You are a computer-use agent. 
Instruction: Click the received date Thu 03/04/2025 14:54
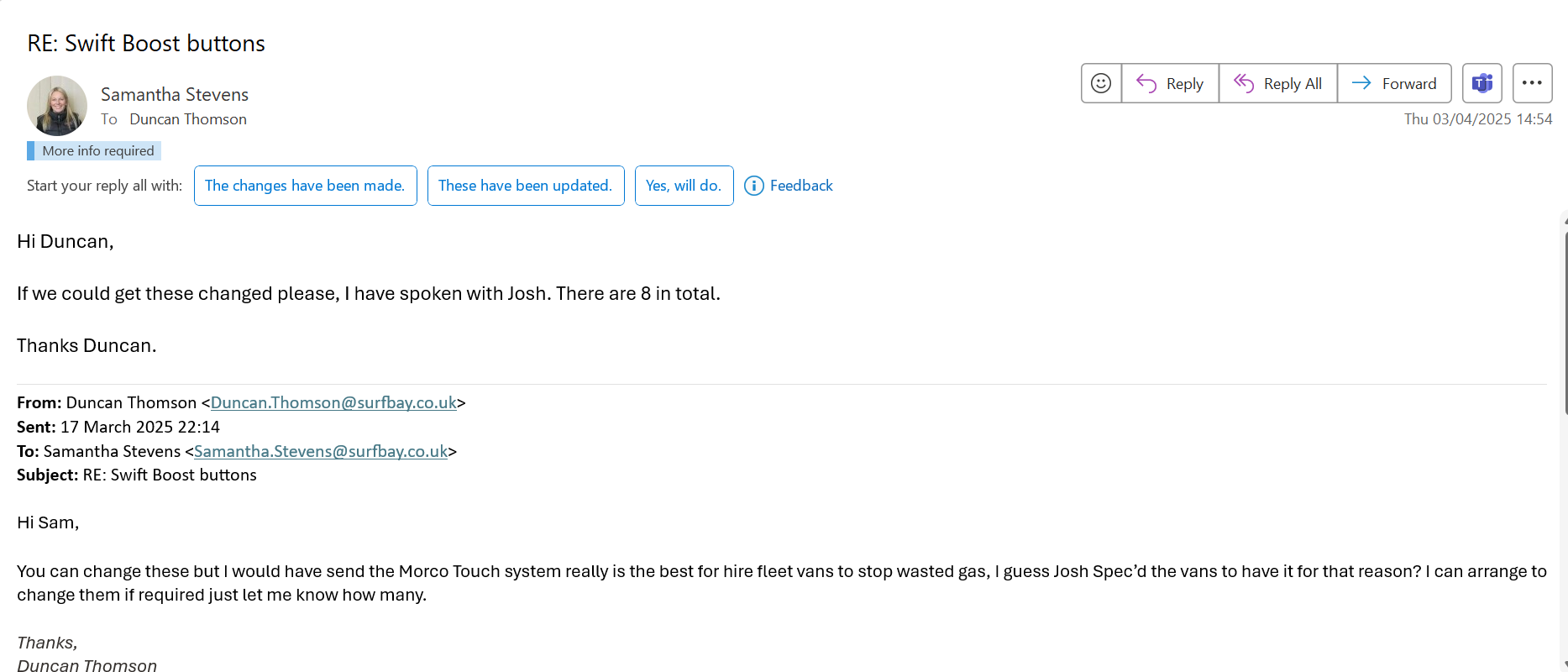point(1477,119)
